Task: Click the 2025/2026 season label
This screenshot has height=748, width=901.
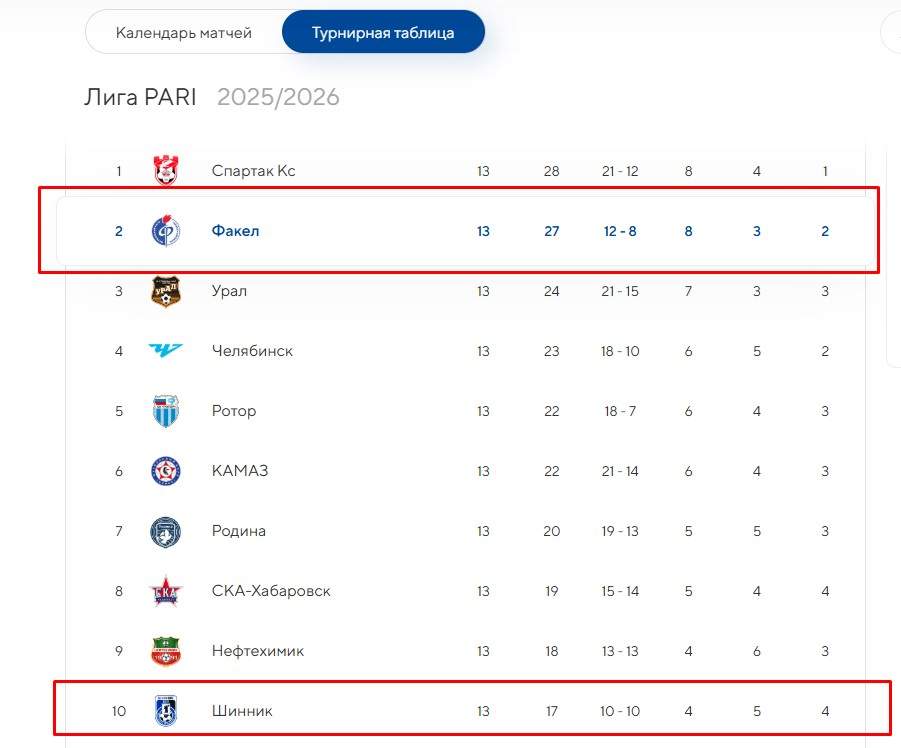Action: pyautogui.click(x=278, y=97)
